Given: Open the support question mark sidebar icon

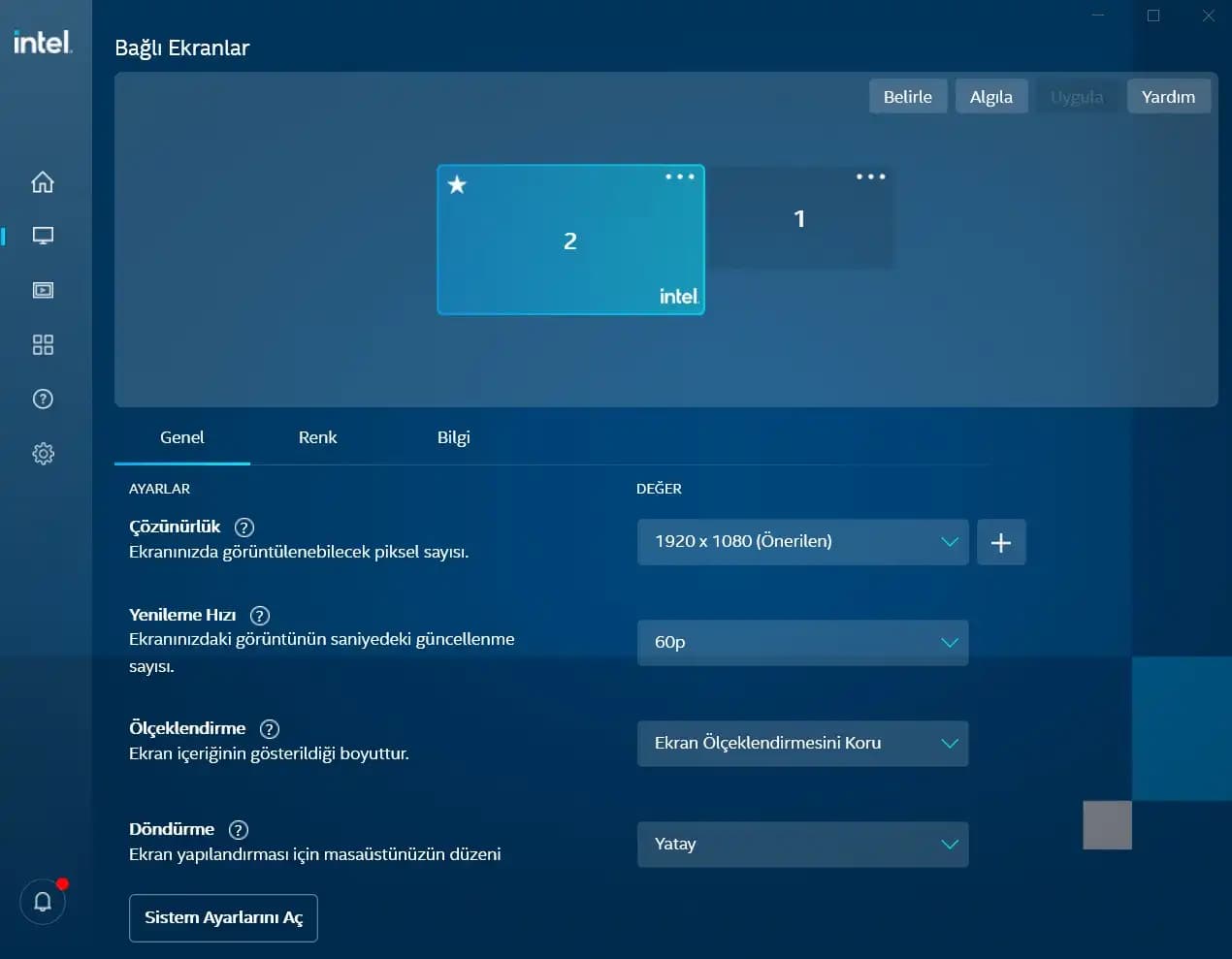Looking at the screenshot, I should click(x=43, y=399).
